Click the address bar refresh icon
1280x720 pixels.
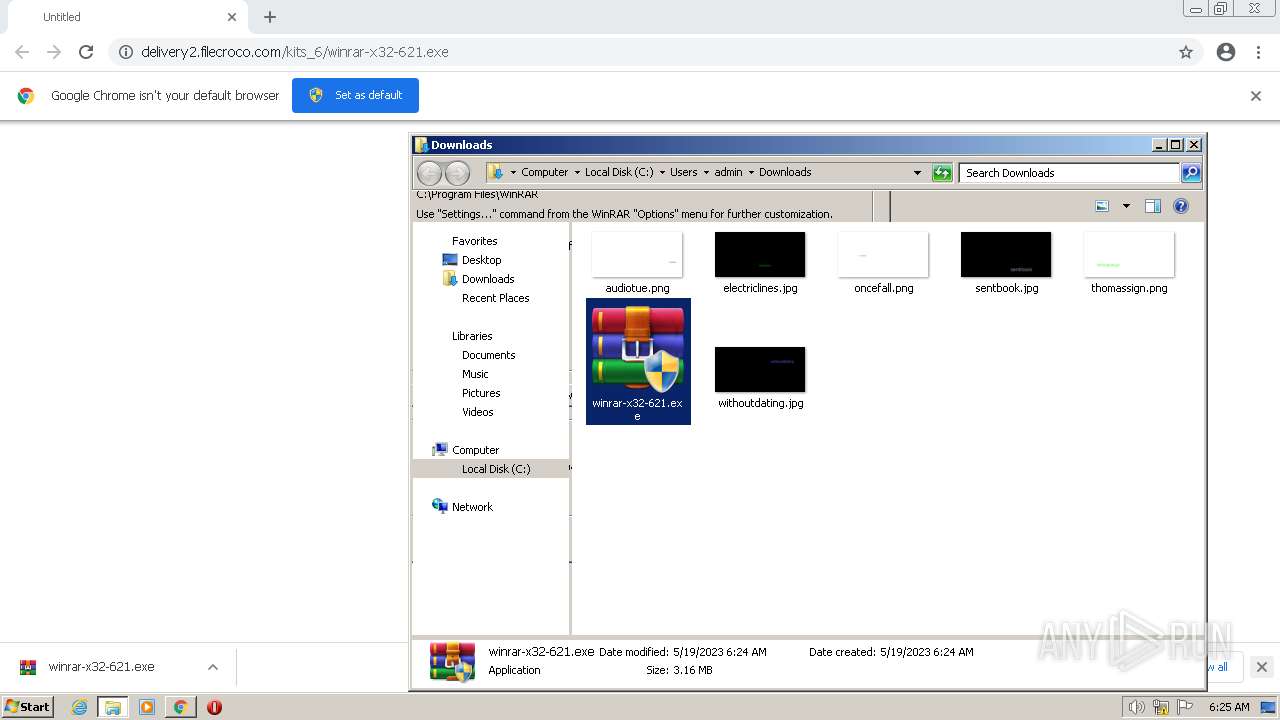(x=942, y=173)
